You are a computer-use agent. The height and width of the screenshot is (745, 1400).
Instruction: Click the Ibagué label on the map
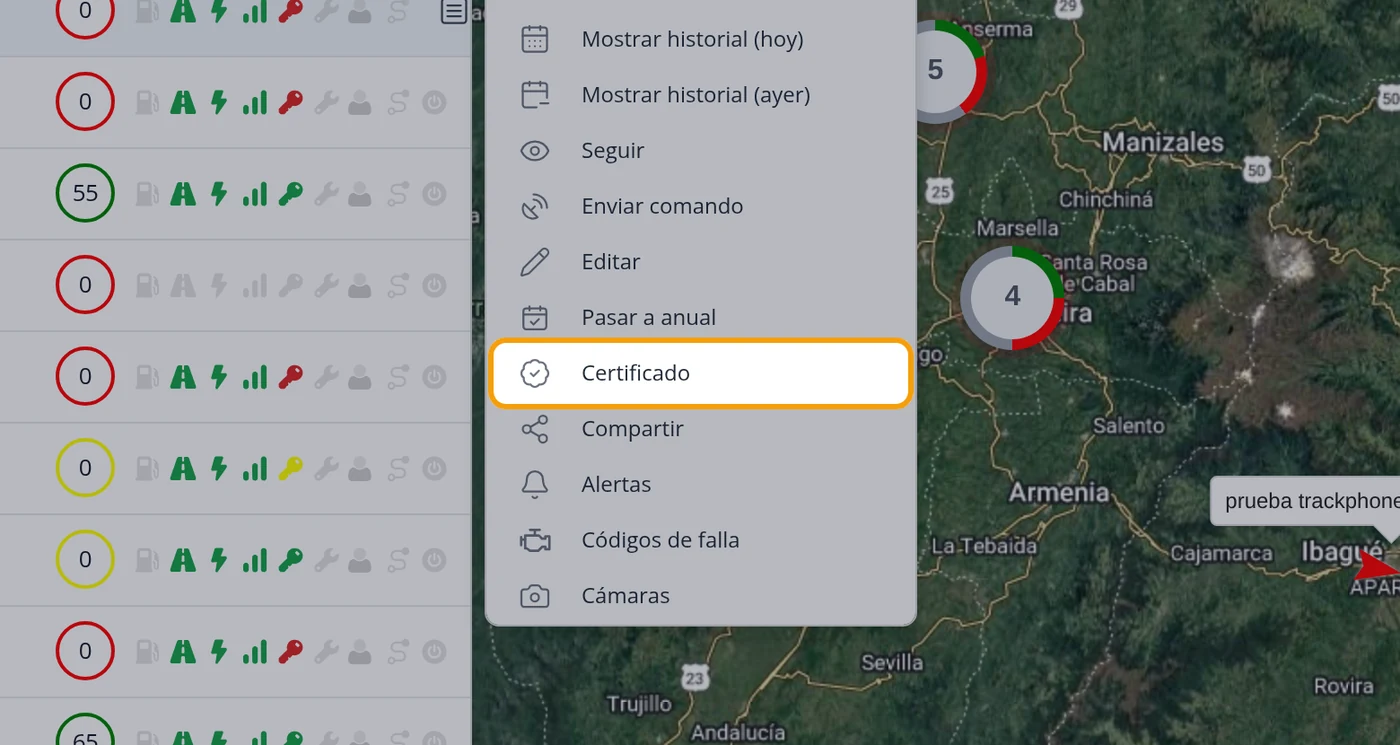tap(1343, 551)
